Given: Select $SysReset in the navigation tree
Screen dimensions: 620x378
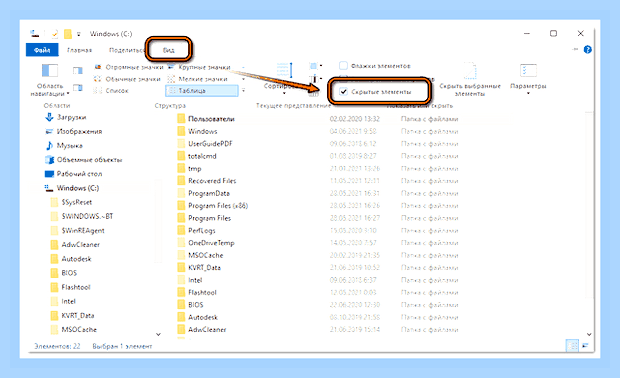Looking at the screenshot, I should pyautogui.click(x=76, y=202).
